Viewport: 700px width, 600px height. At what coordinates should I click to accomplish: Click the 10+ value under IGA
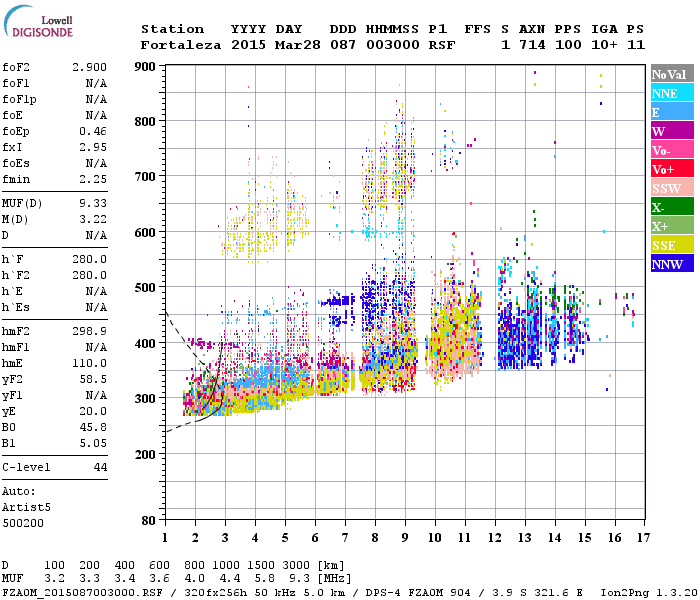(x=604, y=45)
